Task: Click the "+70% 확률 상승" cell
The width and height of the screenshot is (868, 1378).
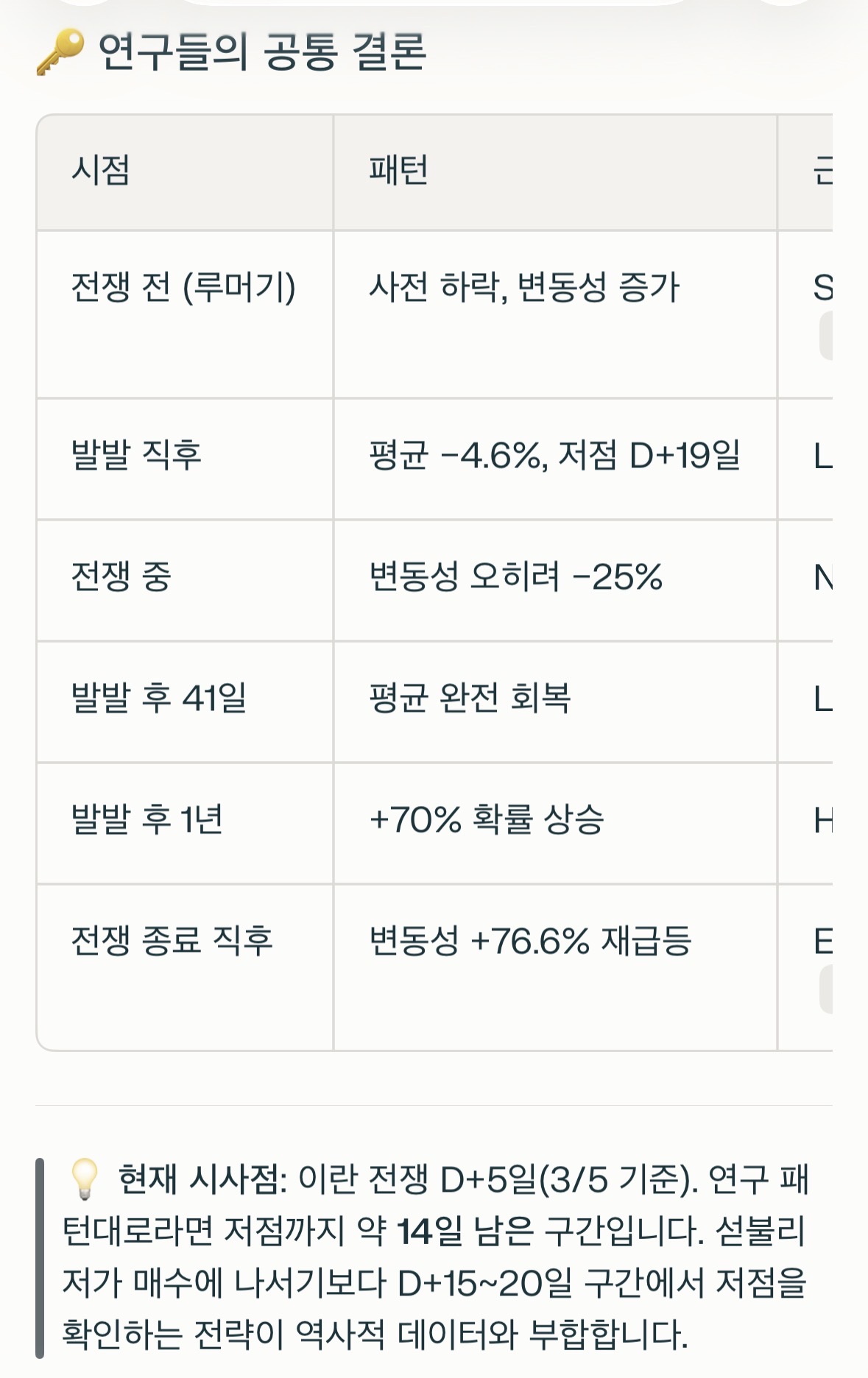Action: pos(486,819)
